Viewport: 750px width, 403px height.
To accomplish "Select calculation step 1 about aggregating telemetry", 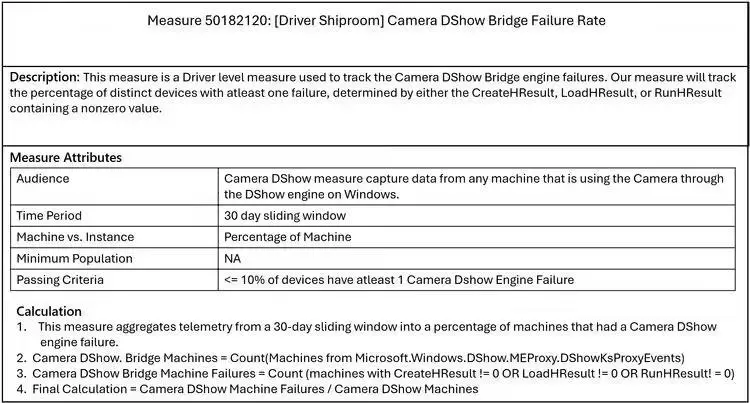I will click(378, 333).
